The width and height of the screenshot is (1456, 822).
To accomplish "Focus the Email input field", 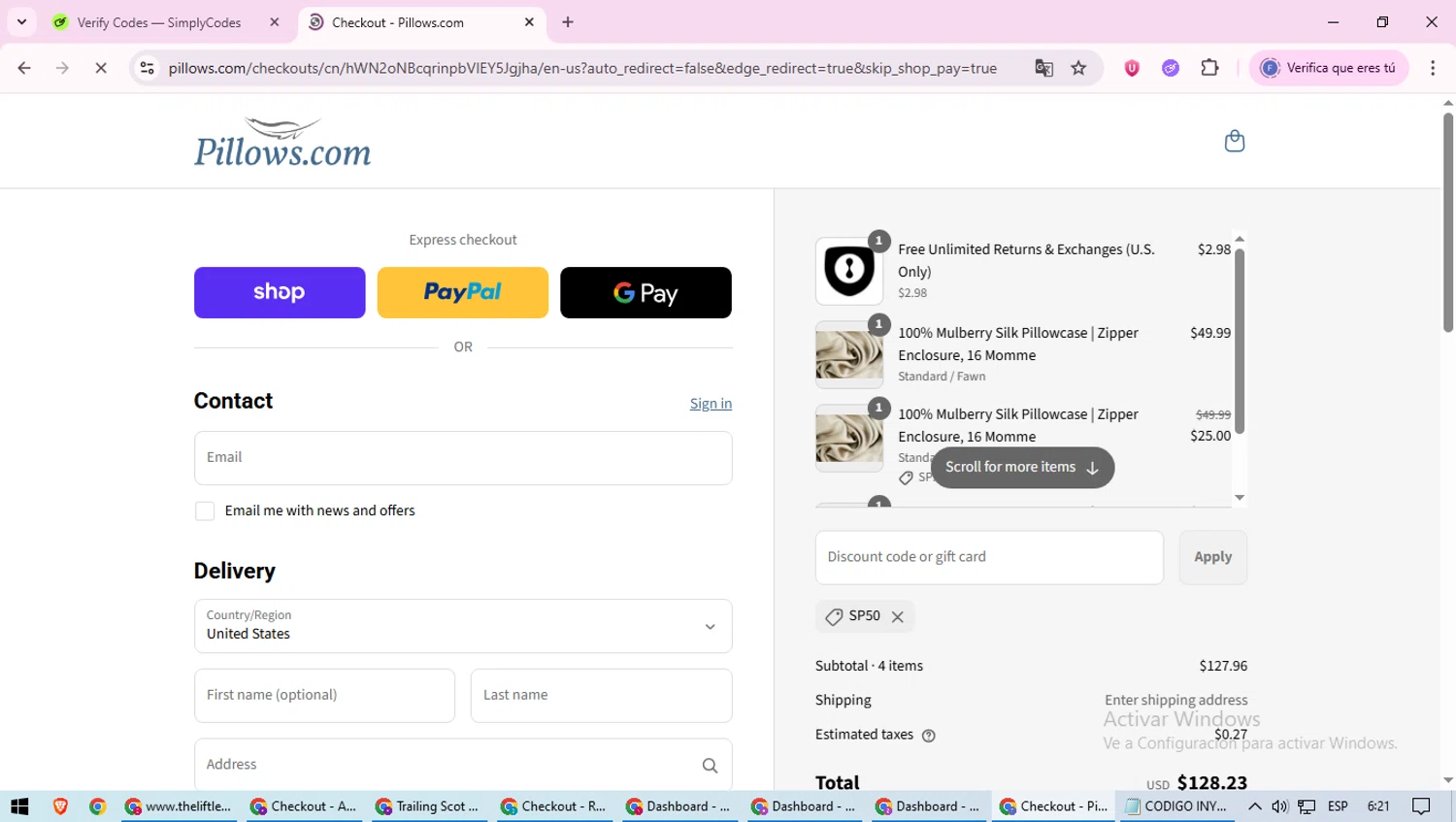I will point(463,458).
